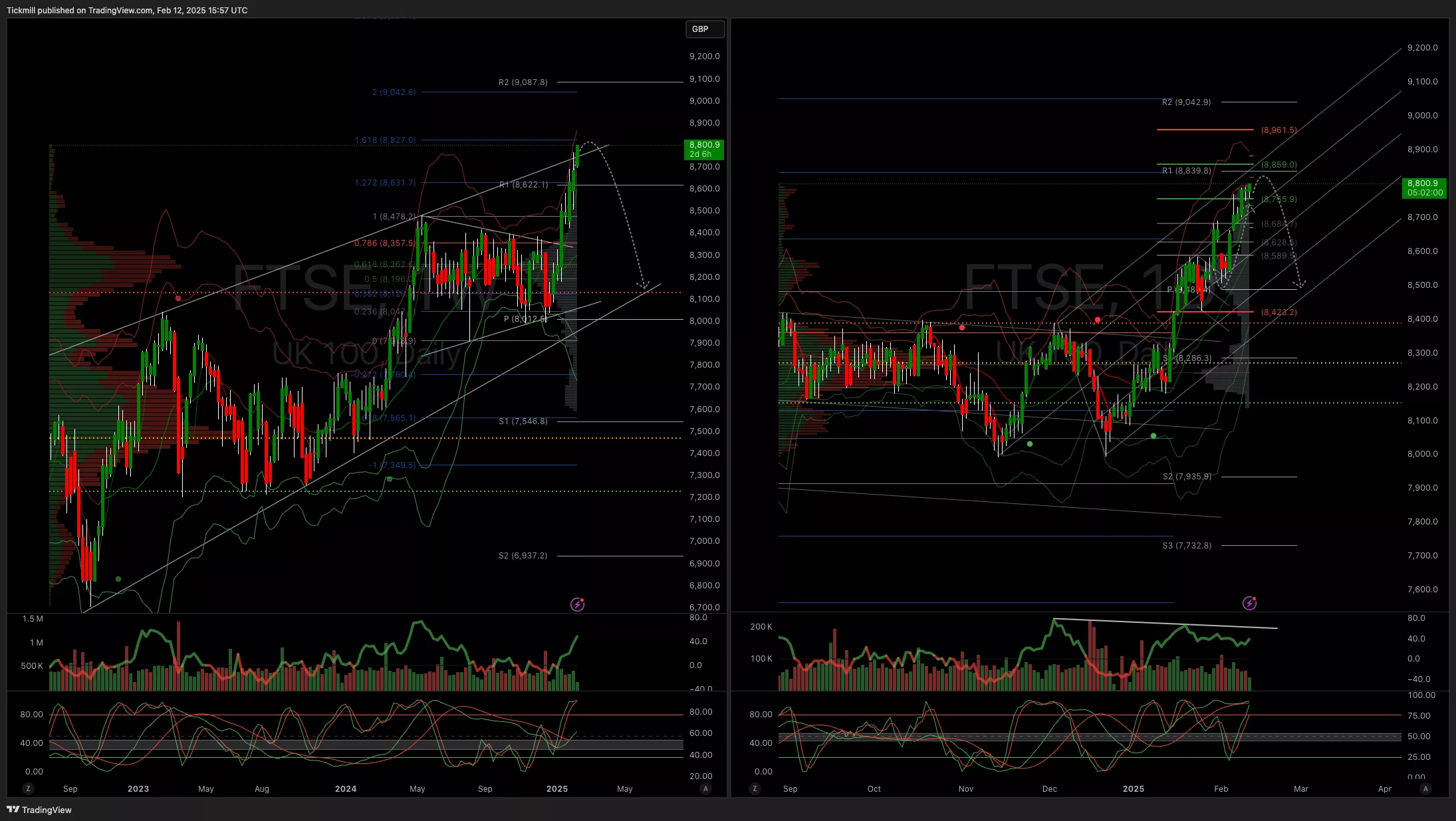This screenshot has height=821, width=1456.
Task: Click the green 8,800.9 price label, right chart
Action: pyautogui.click(x=1425, y=187)
